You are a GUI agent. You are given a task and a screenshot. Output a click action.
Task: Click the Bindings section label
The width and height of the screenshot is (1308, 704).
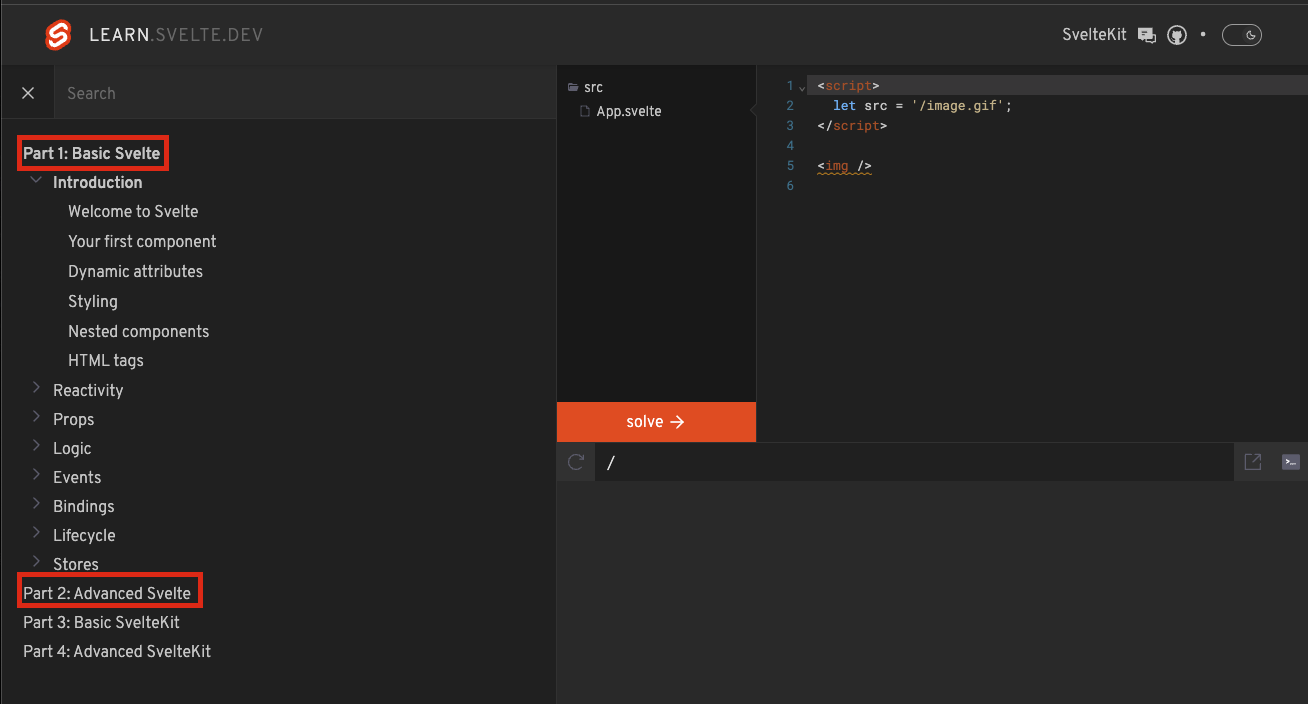point(84,506)
